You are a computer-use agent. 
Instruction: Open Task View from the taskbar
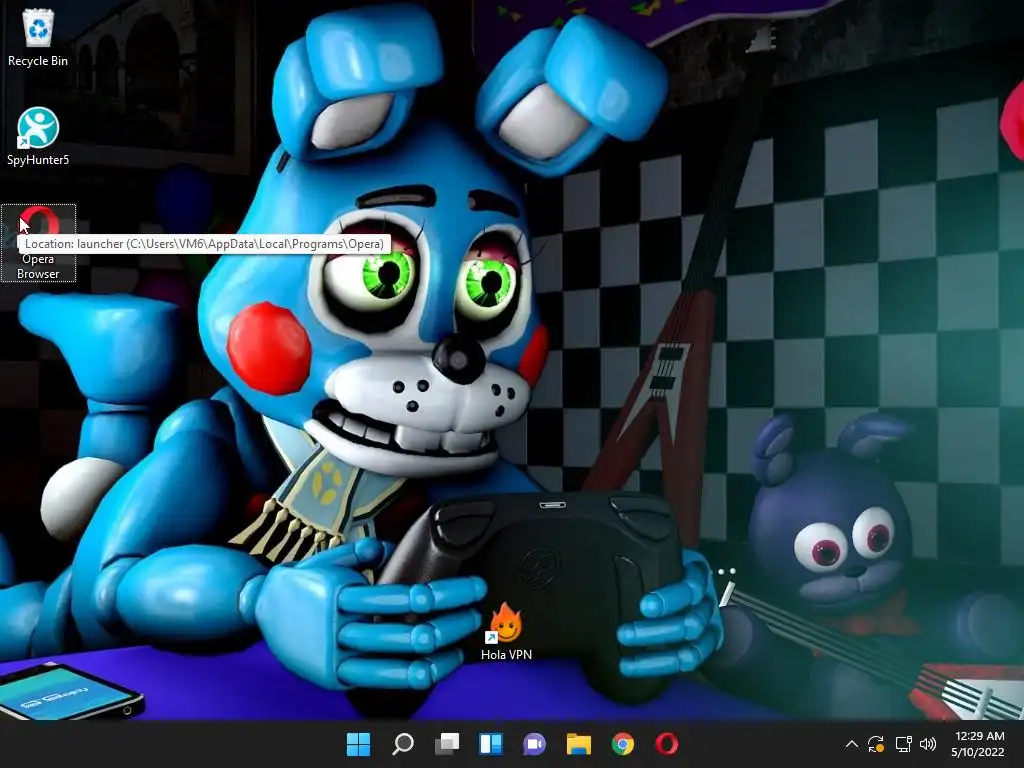coord(447,744)
